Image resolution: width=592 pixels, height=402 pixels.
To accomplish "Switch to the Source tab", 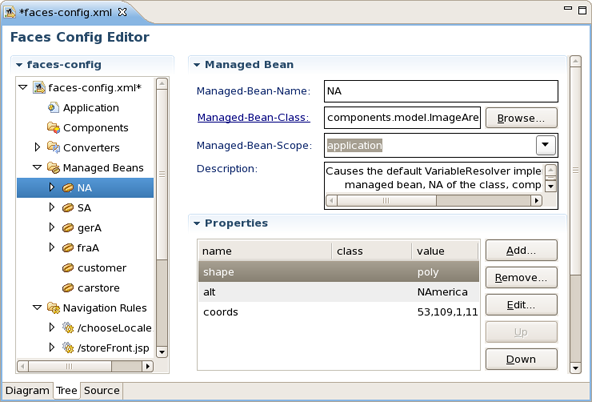I will (x=102, y=390).
